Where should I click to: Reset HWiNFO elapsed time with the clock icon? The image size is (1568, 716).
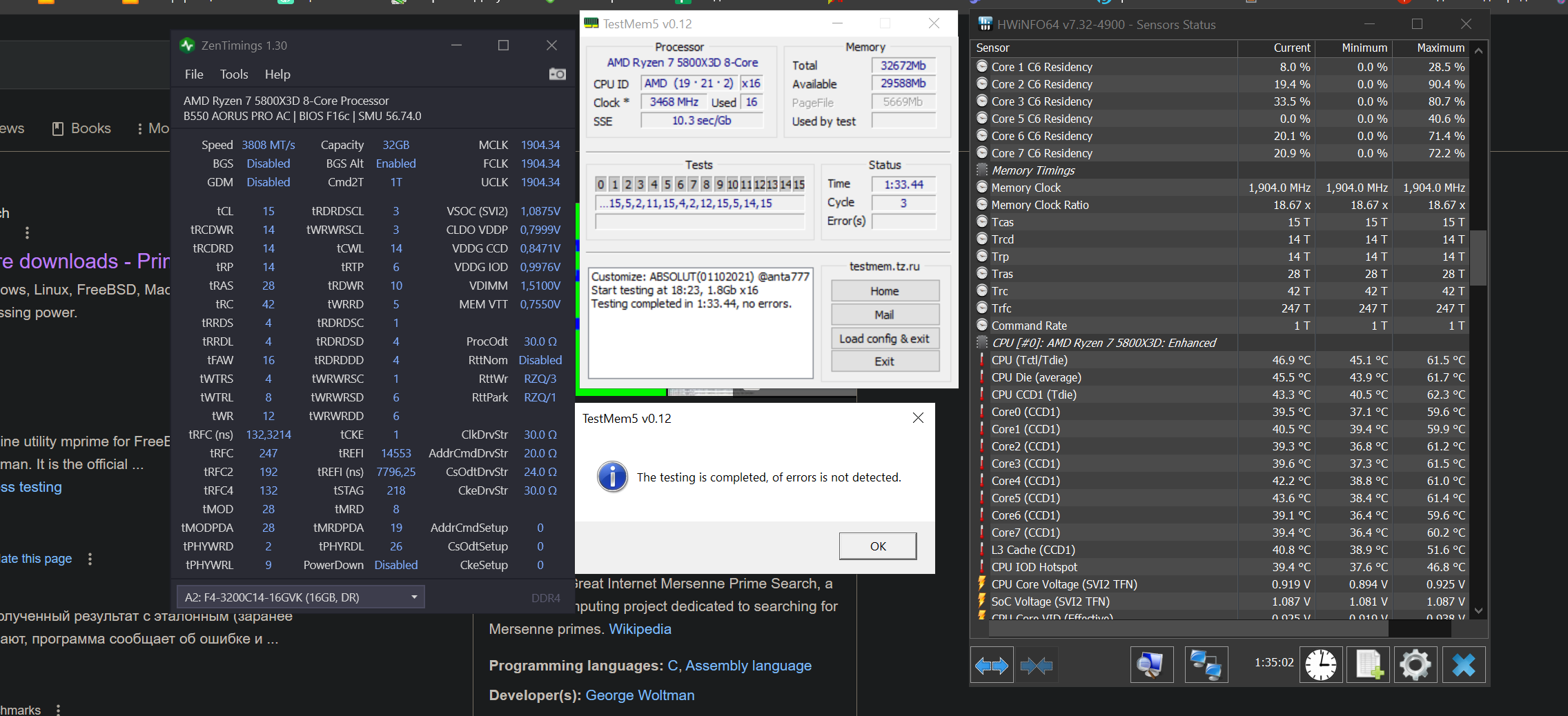coord(1321,665)
